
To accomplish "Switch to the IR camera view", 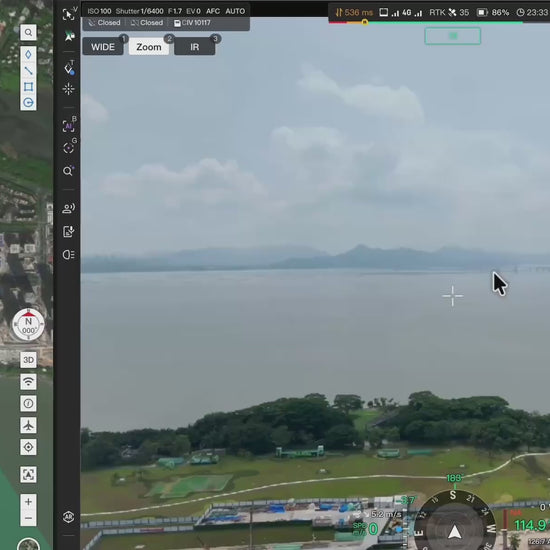I will (x=195, y=47).
